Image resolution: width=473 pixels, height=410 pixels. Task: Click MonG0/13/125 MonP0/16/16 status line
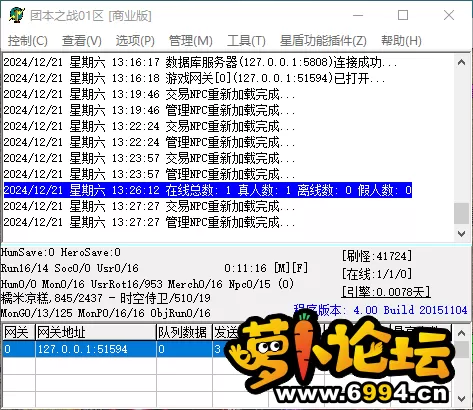tap(106, 313)
